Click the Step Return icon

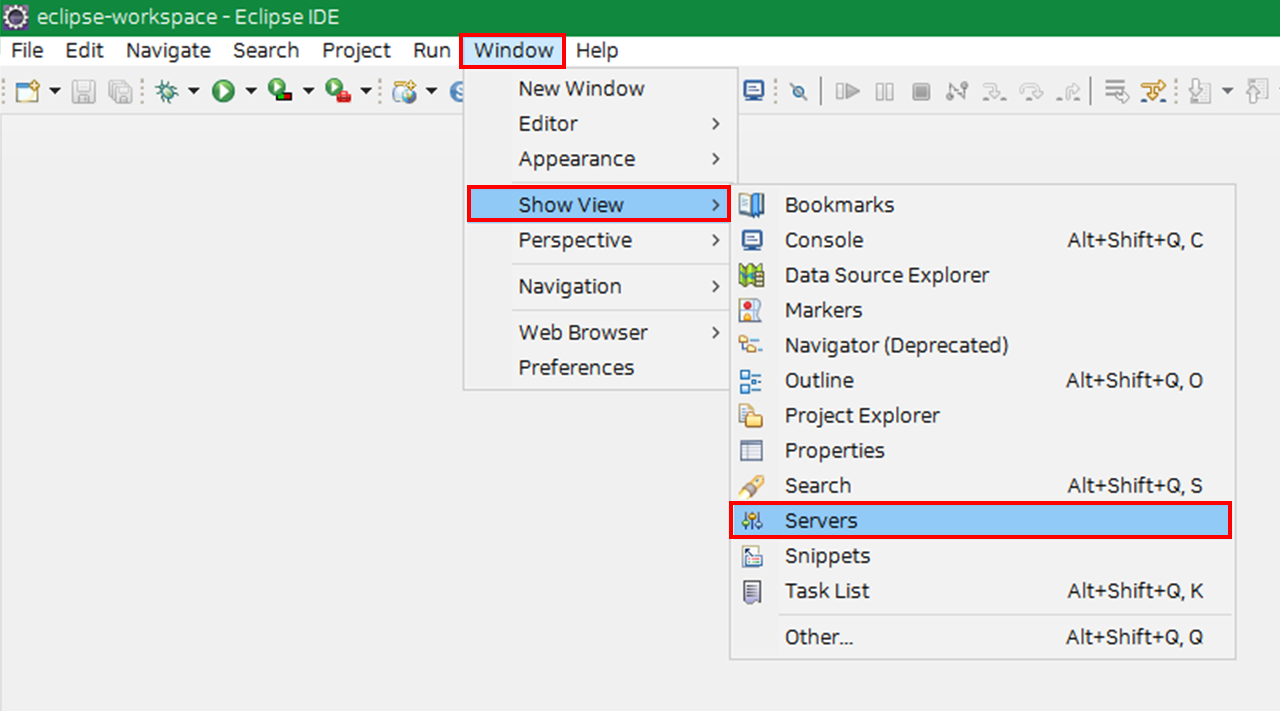[x=1068, y=92]
